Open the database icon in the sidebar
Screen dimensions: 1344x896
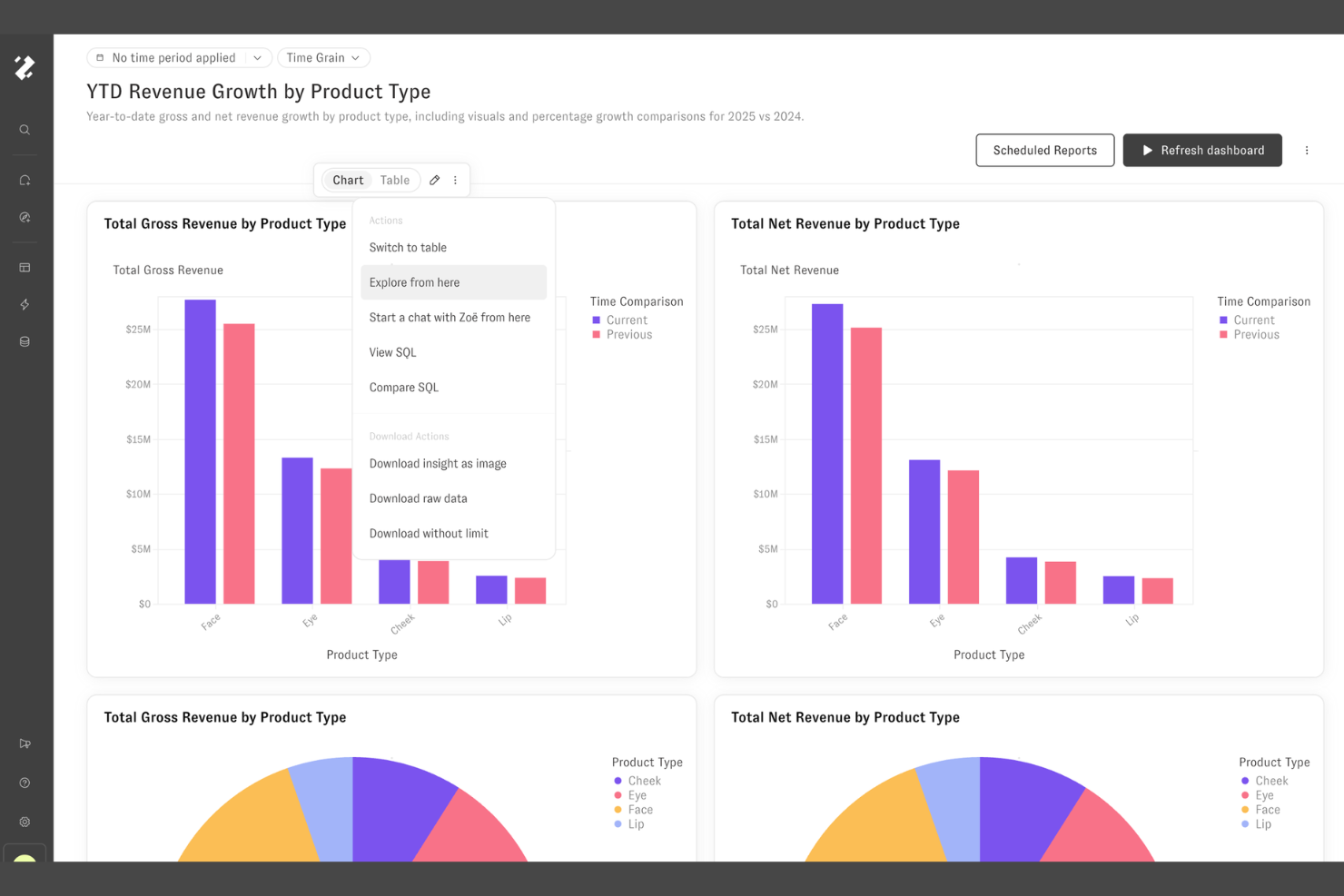click(x=25, y=342)
